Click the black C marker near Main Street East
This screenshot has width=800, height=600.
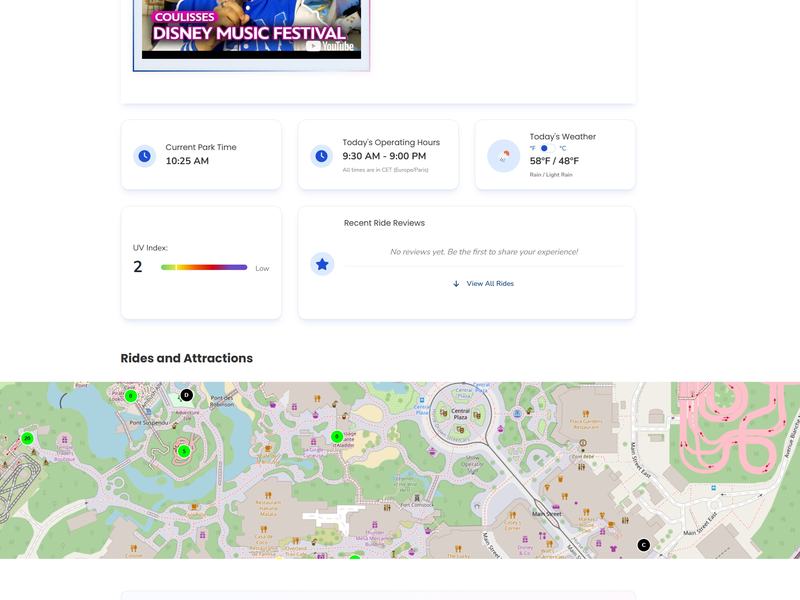click(x=643, y=546)
